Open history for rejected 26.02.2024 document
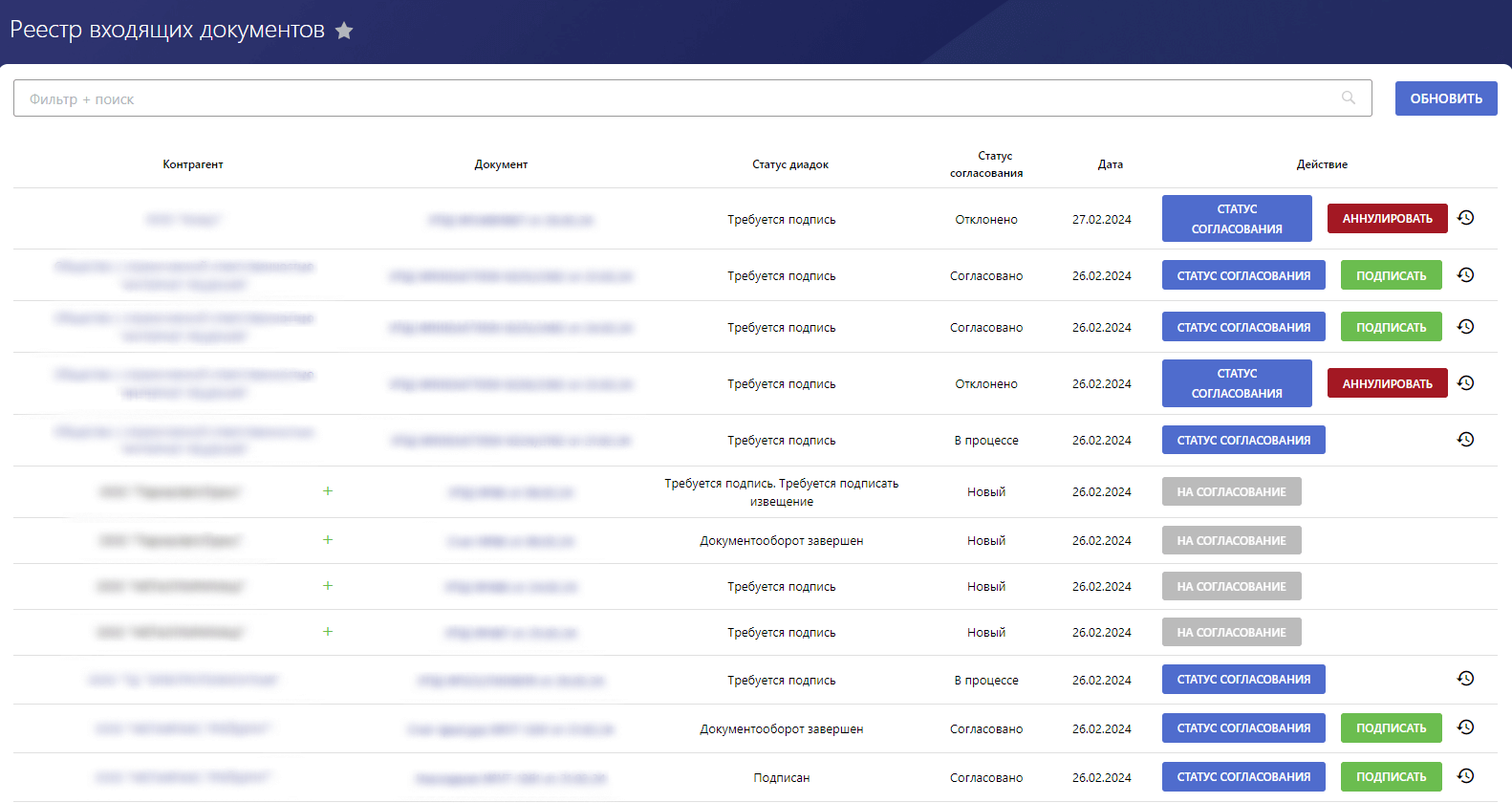Image resolution: width=1512 pixels, height=803 pixels. [x=1465, y=383]
